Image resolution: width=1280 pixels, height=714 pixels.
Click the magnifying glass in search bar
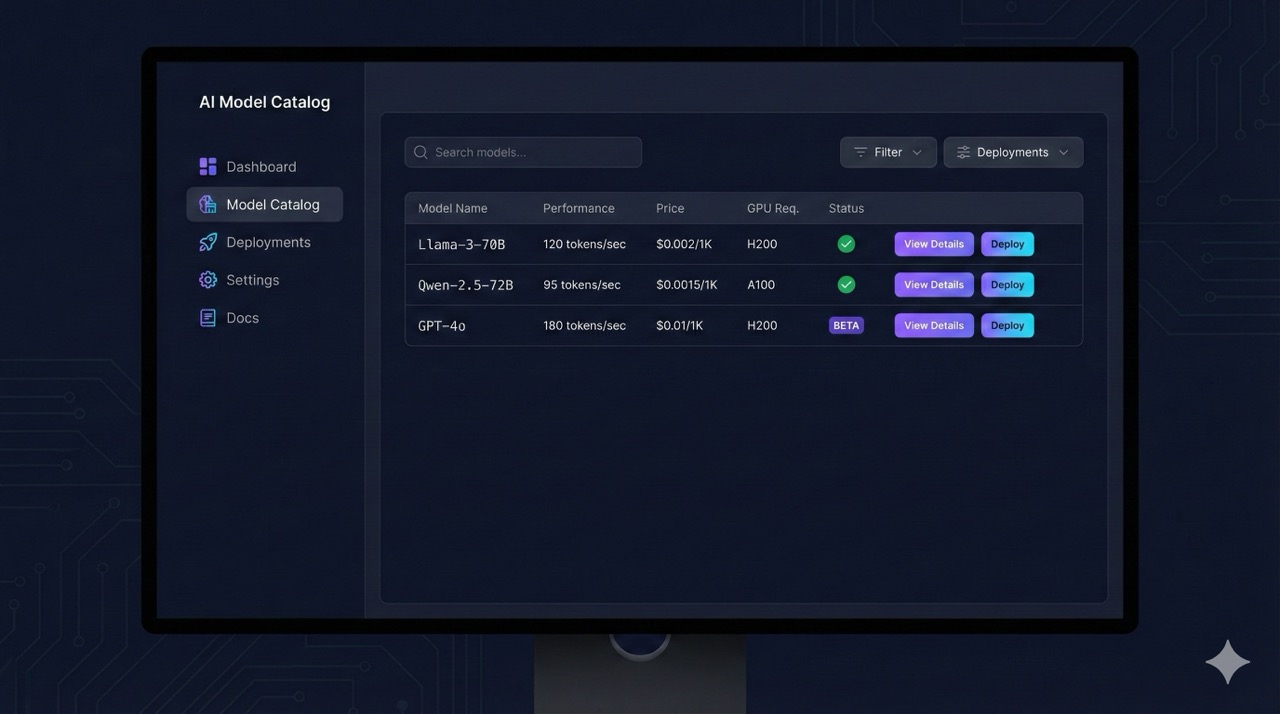click(x=421, y=151)
